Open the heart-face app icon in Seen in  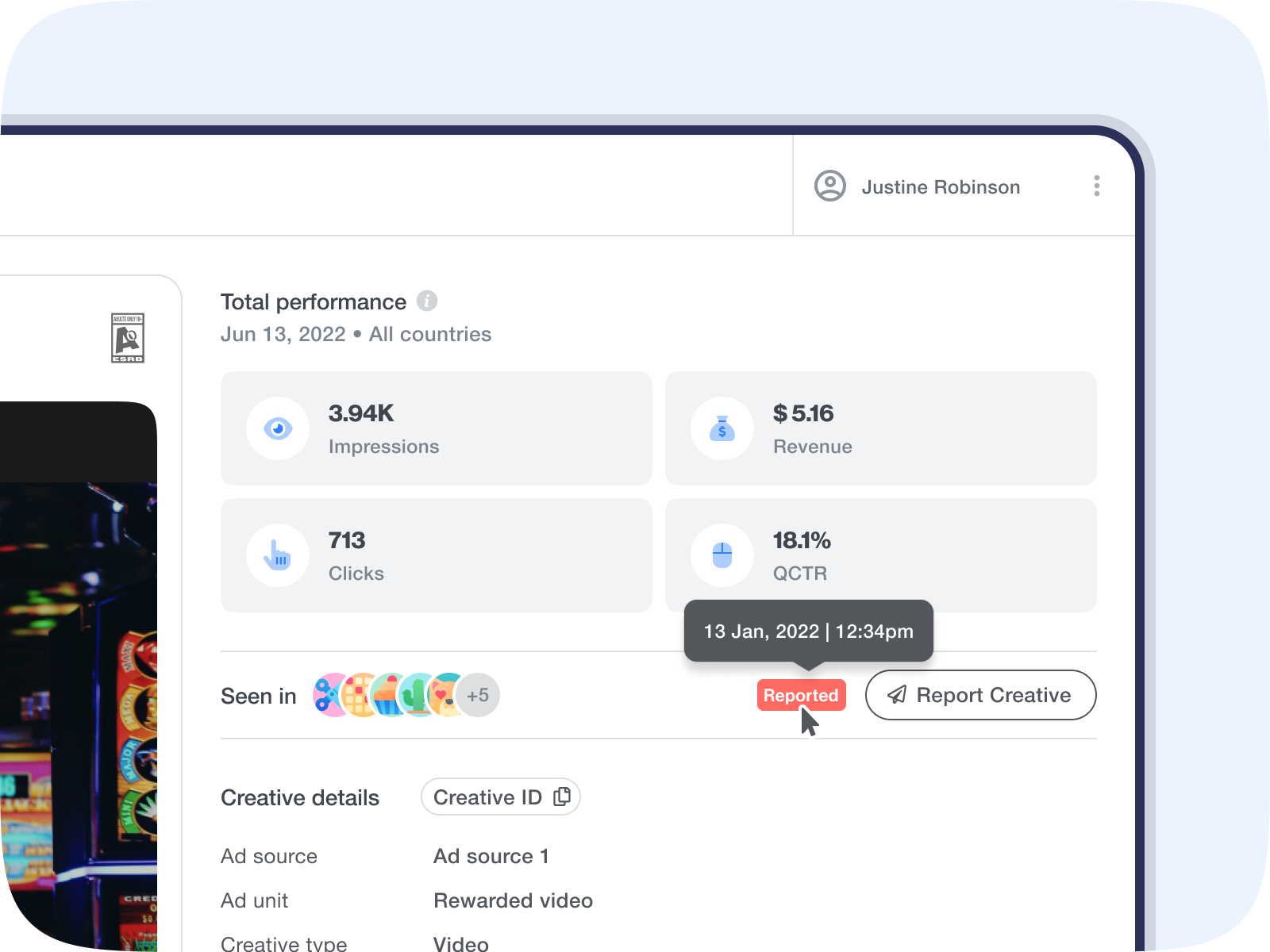coord(443,695)
